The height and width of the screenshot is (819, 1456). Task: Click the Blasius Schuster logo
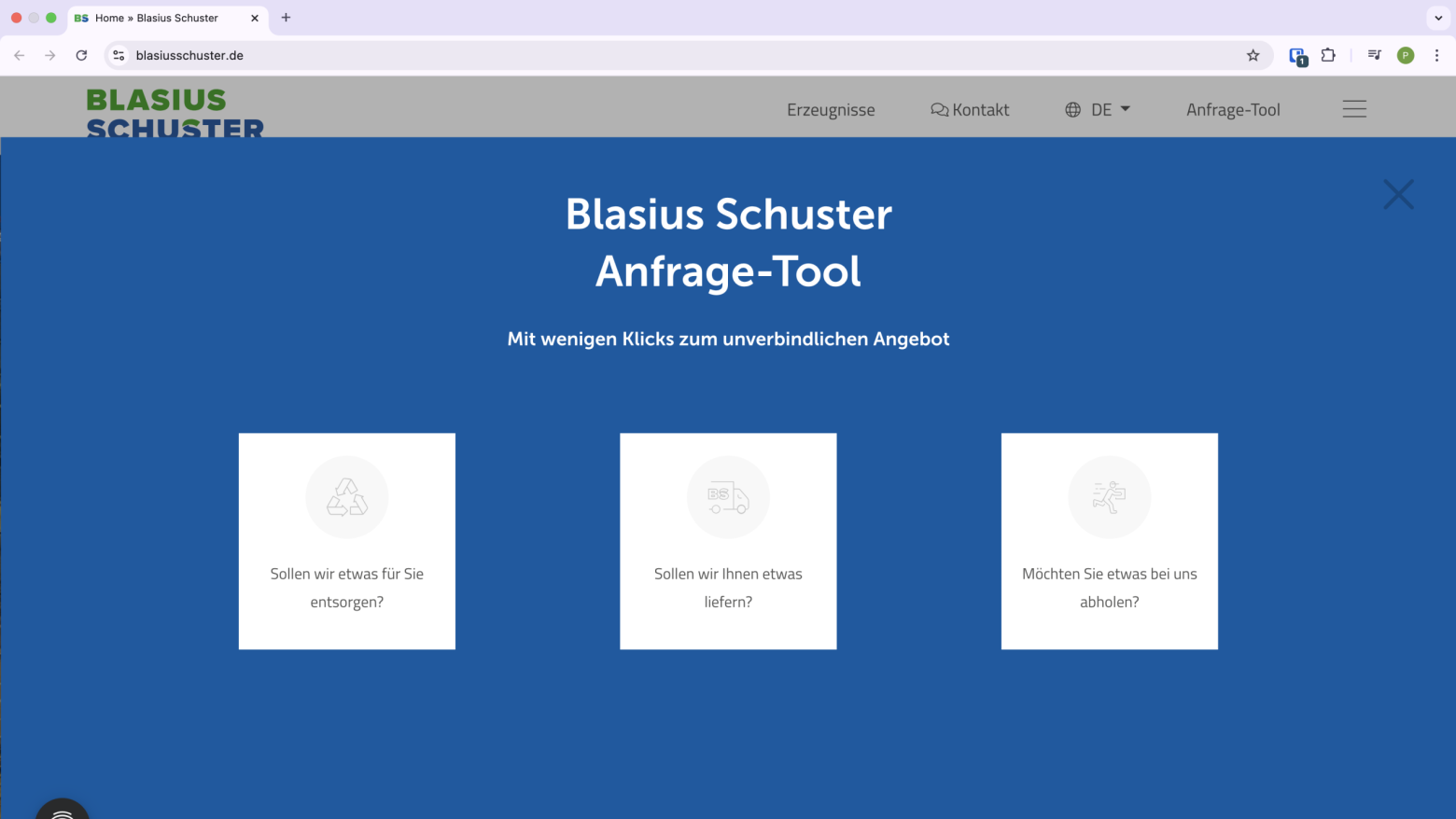(x=175, y=112)
